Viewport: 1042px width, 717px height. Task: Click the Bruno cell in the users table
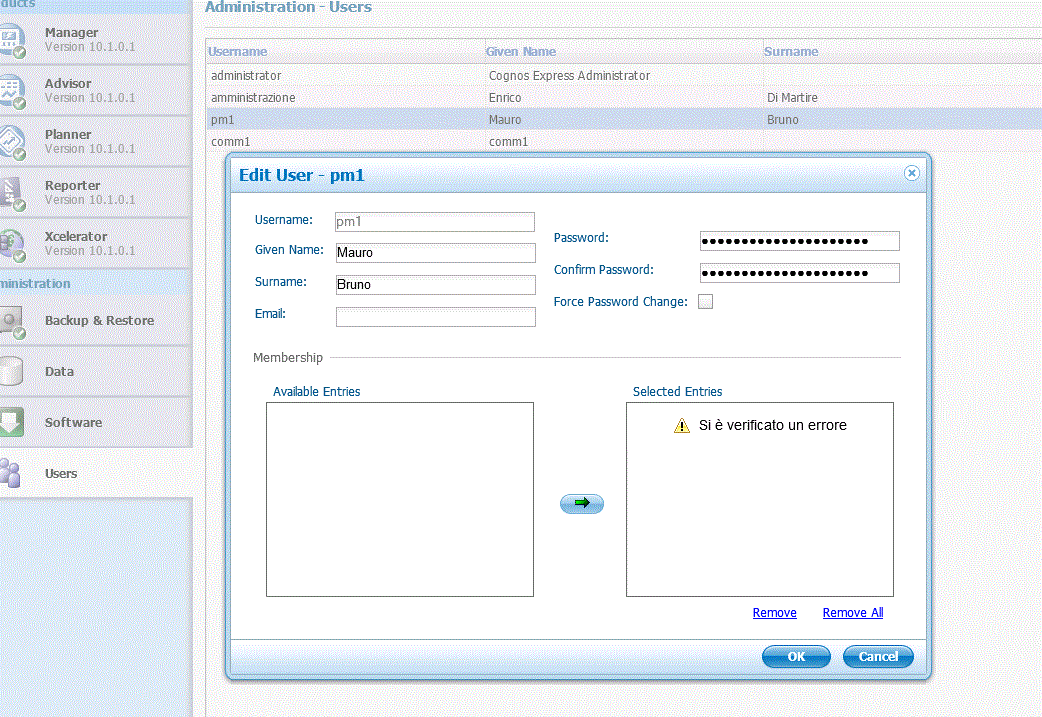point(783,120)
